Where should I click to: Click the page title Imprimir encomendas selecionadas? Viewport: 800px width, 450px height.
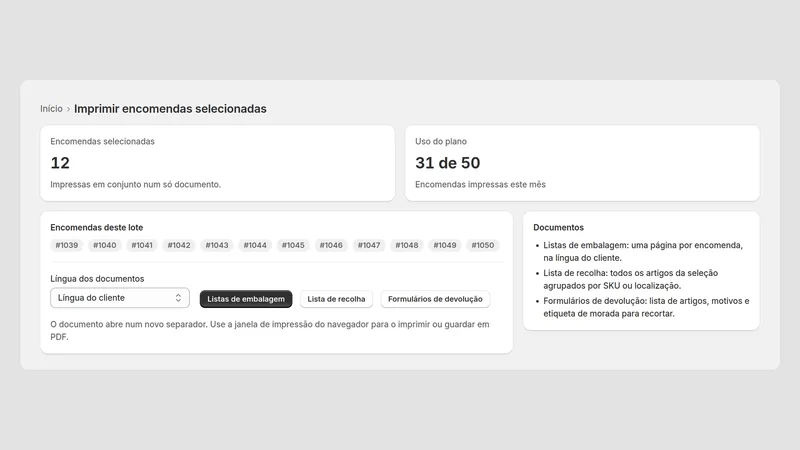point(170,109)
